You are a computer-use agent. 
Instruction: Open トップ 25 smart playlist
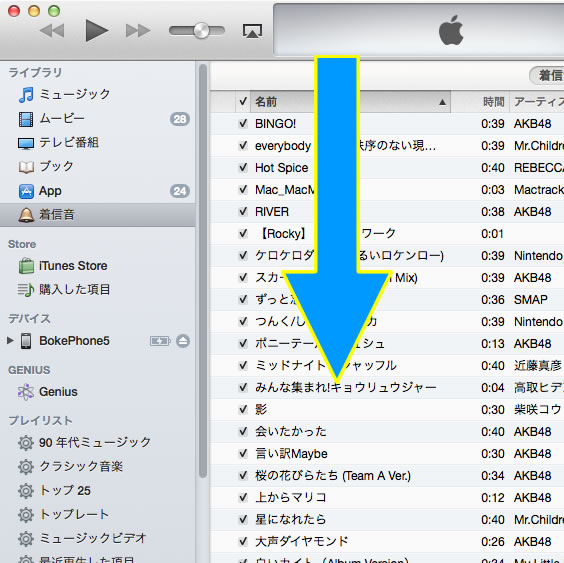(x=54, y=491)
